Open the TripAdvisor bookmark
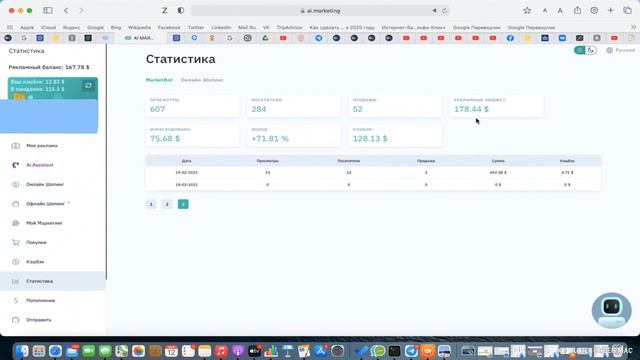The height and width of the screenshot is (360, 640). click(289, 27)
